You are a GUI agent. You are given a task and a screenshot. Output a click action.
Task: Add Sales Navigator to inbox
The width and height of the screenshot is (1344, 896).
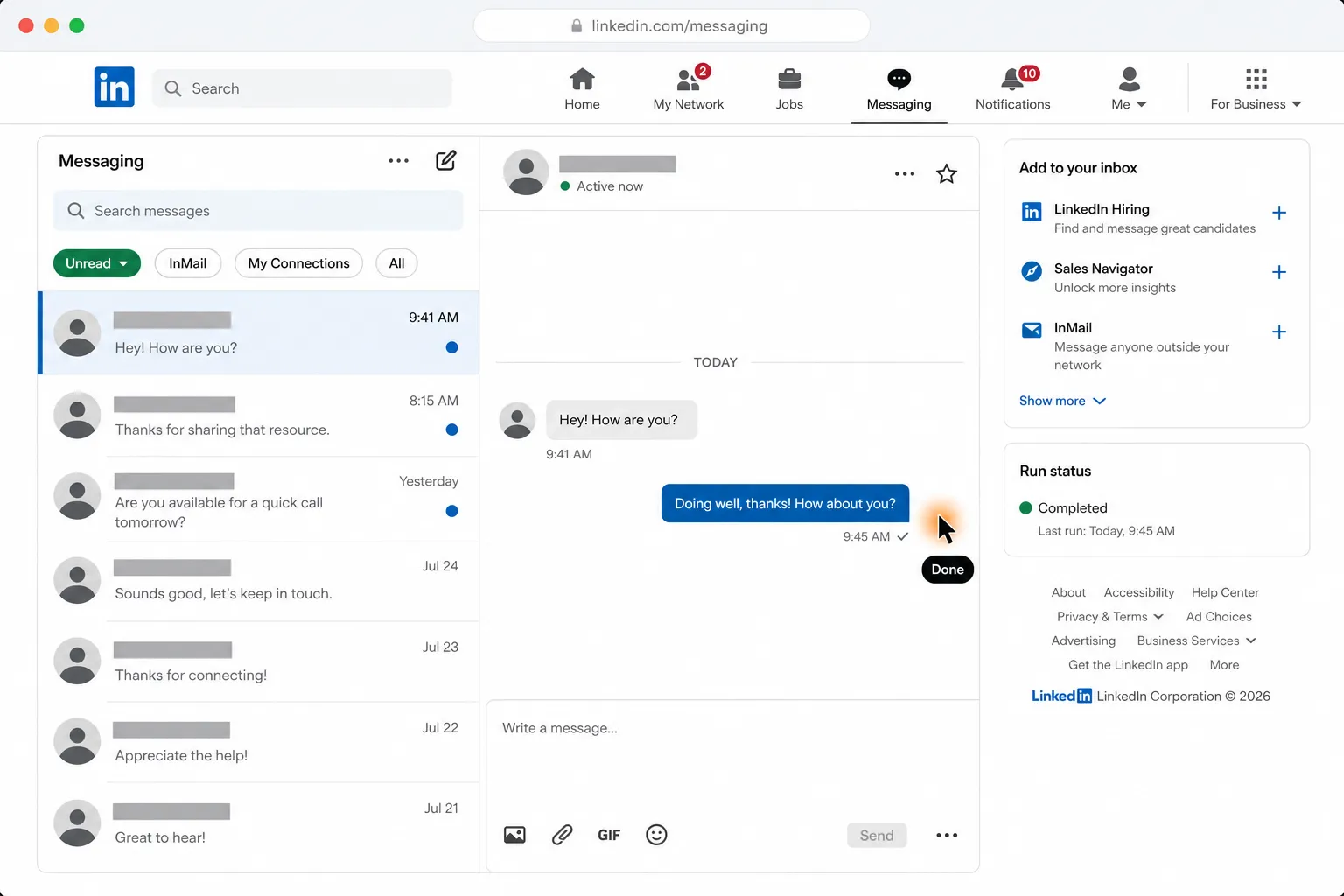[x=1278, y=272]
